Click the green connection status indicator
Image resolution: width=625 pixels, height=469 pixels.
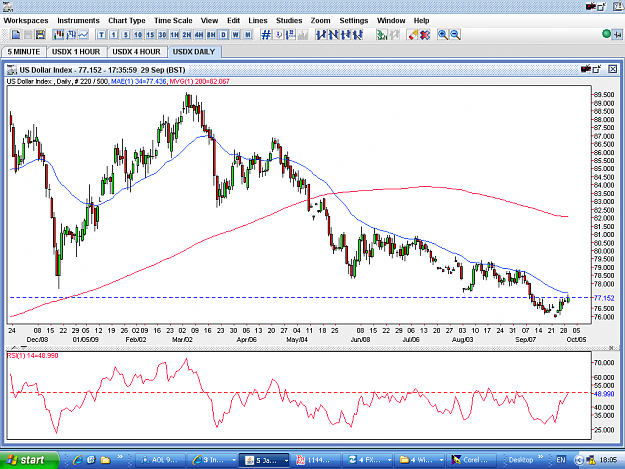(x=606, y=34)
